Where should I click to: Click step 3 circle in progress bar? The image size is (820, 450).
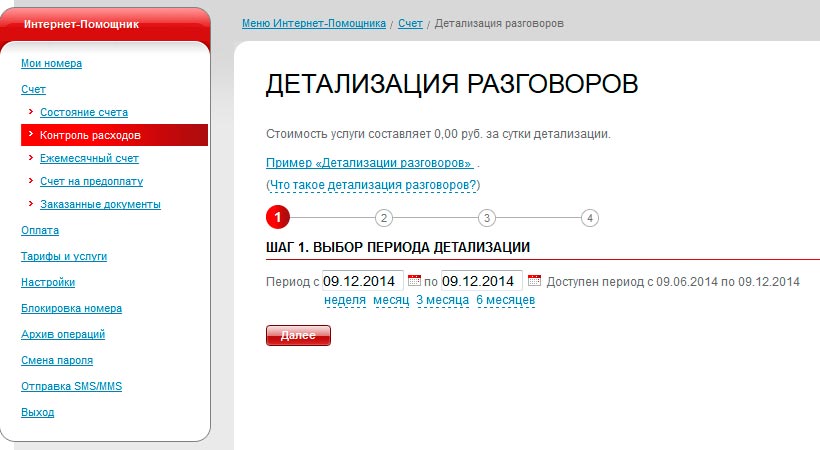pos(487,218)
